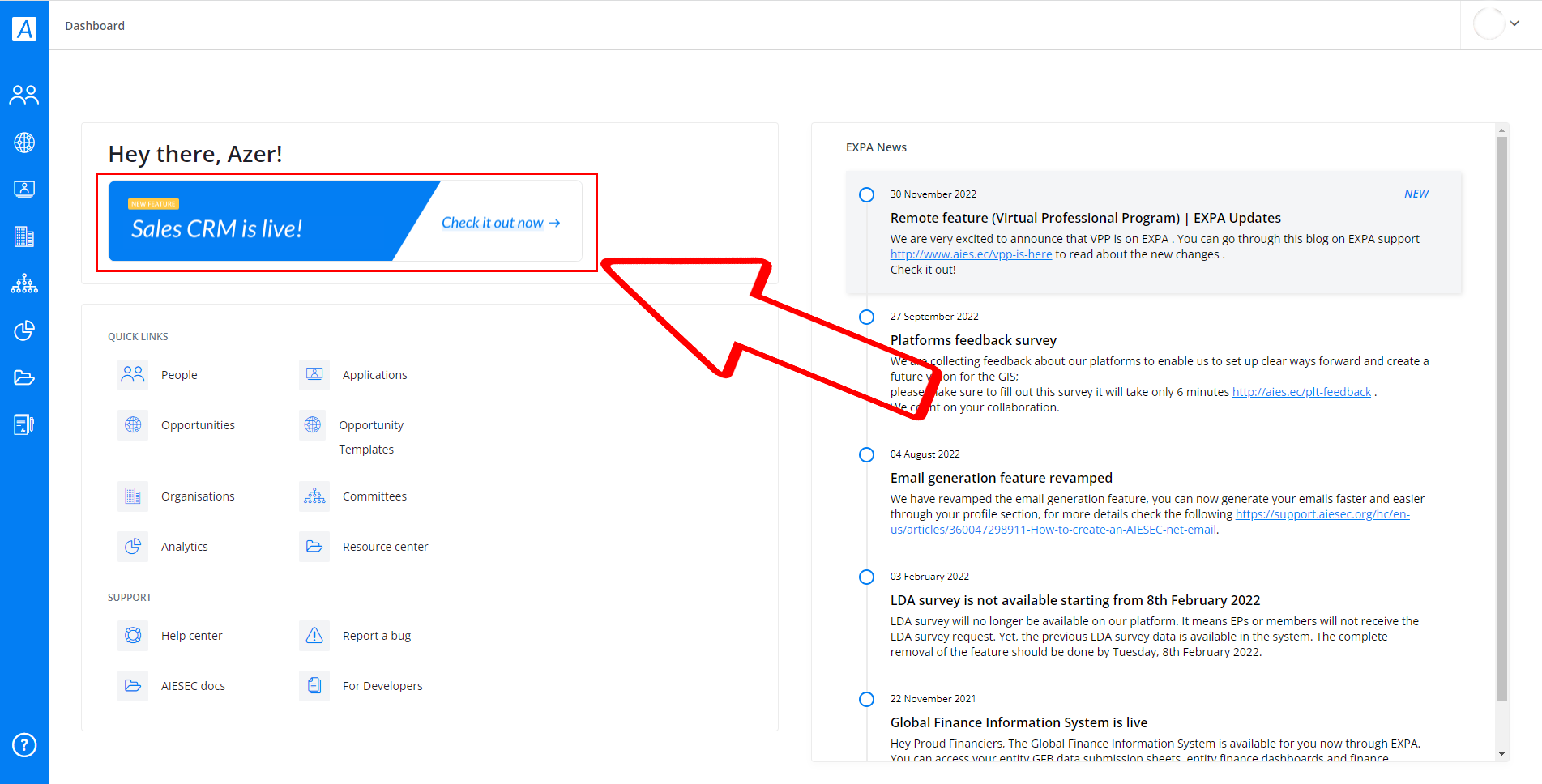Click the NEW badge on first news item
This screenshot has height=784, width=1542.
click(x=1416, y=194)
